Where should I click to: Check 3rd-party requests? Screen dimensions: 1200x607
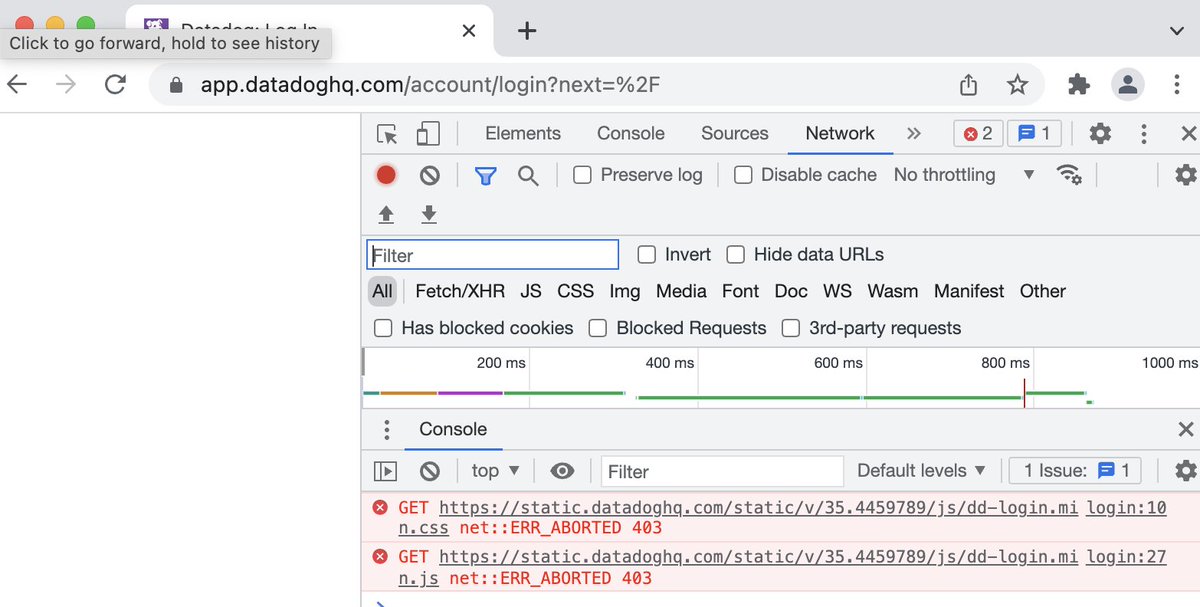(x=791, y=328)
